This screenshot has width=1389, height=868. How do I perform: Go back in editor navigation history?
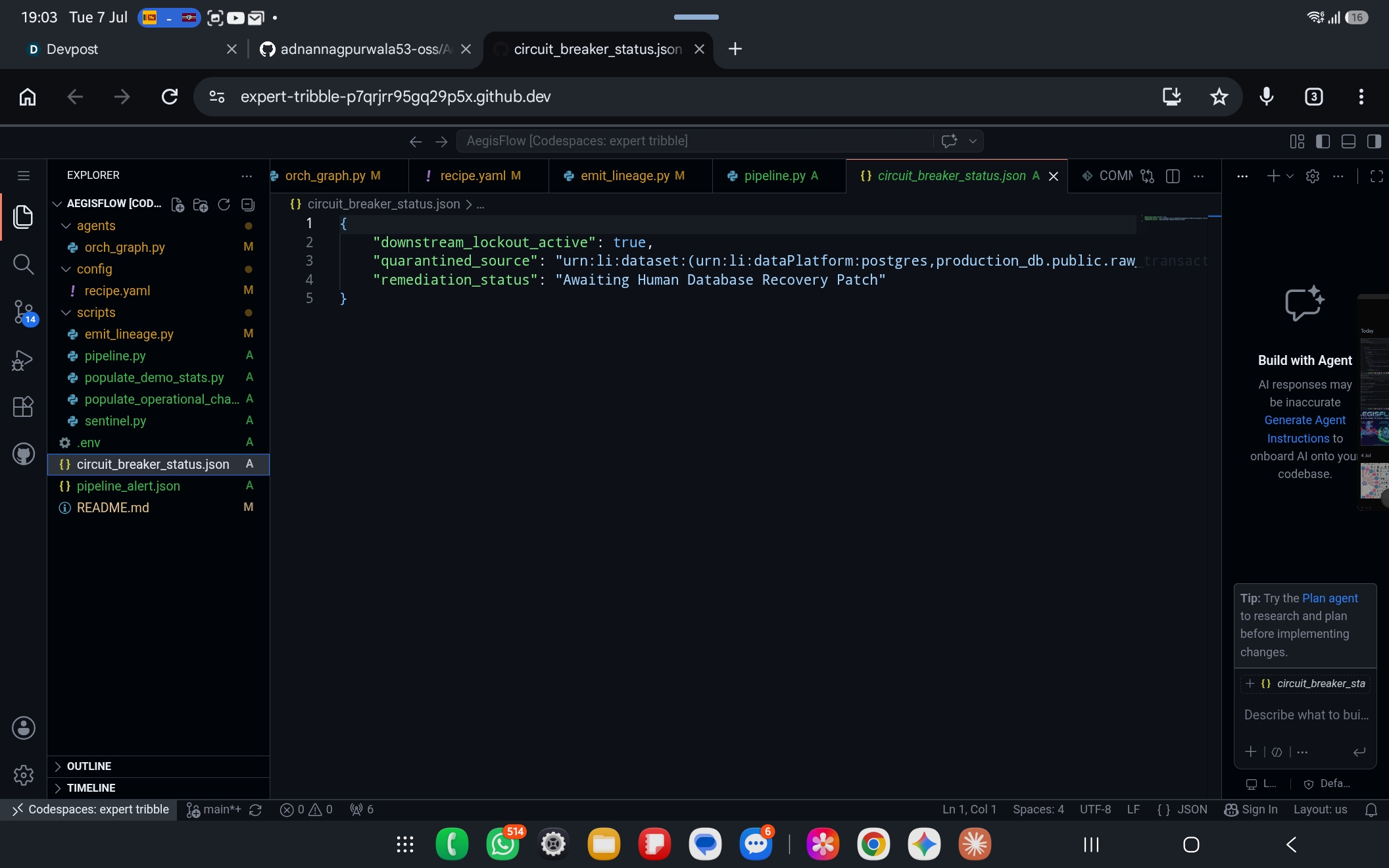[x=415, y=141]
